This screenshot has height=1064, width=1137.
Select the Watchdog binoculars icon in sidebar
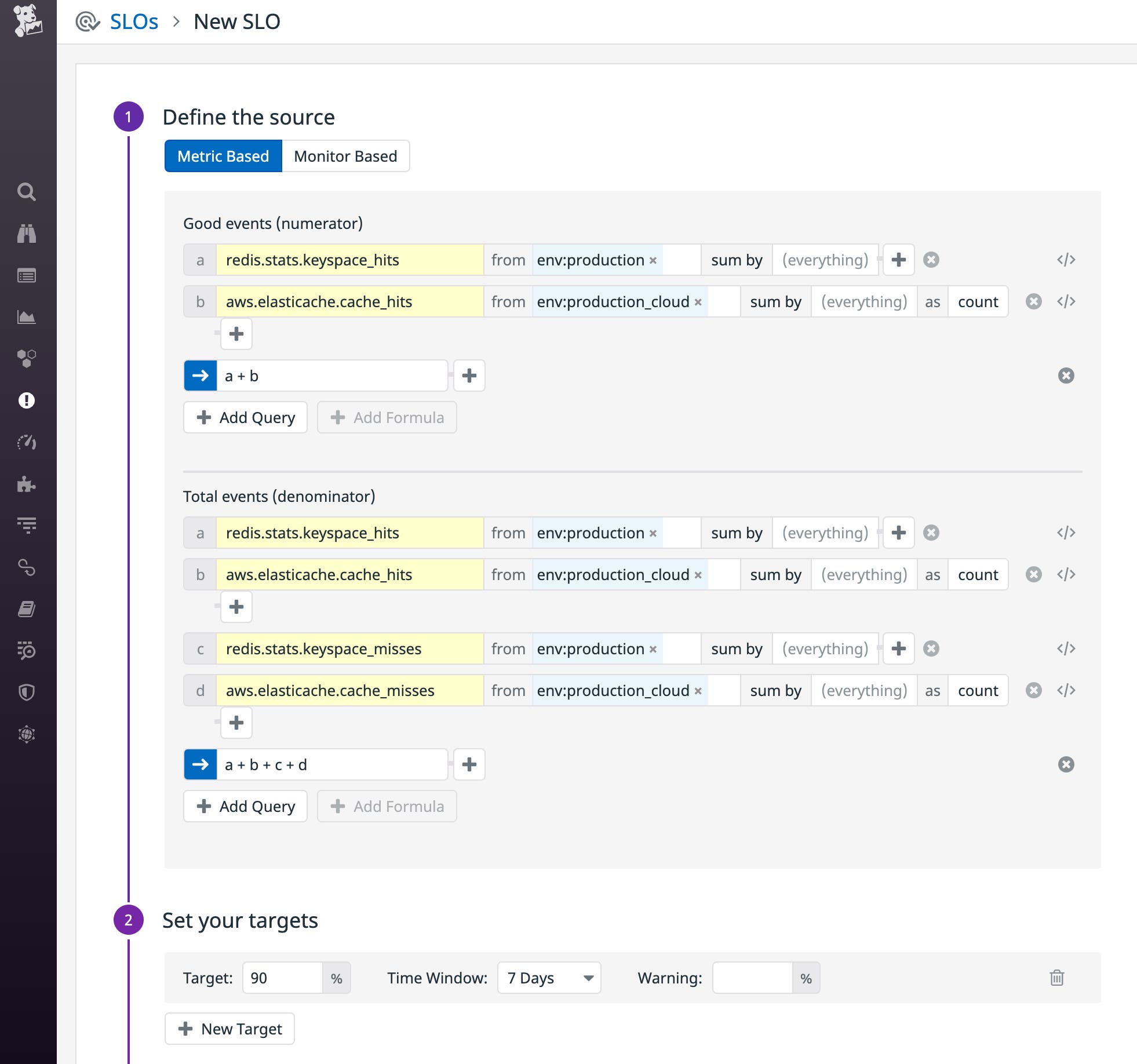click(27, 234)
